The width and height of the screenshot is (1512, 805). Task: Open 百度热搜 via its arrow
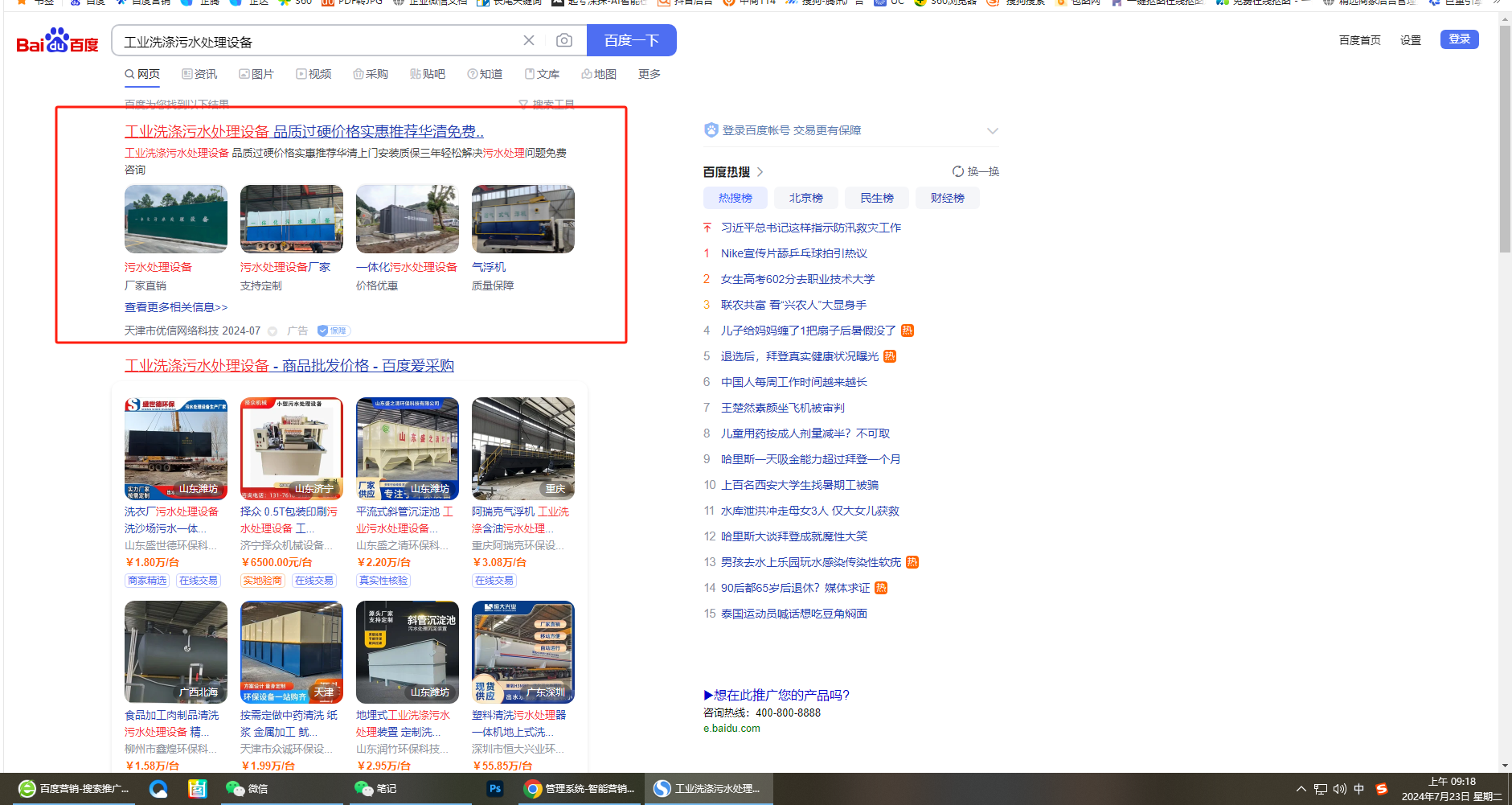(760, 171)
